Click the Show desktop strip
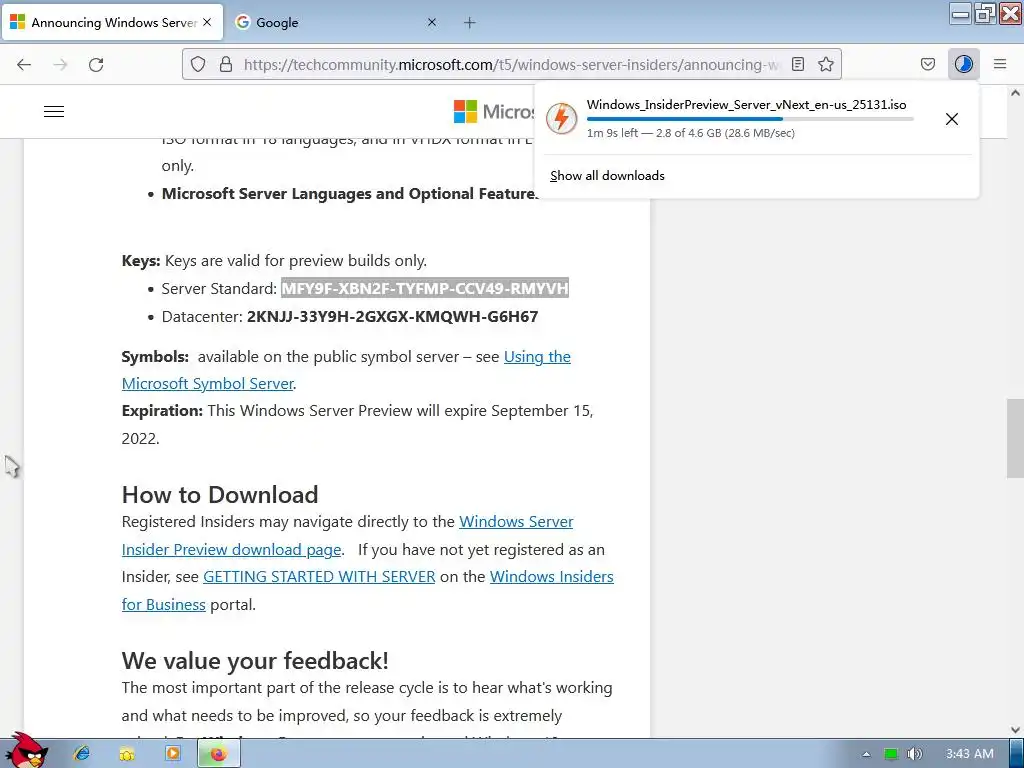Image resolution: width=1024 pixels, height=768 pixels. pyautogui.click(x=1017, y=754)
